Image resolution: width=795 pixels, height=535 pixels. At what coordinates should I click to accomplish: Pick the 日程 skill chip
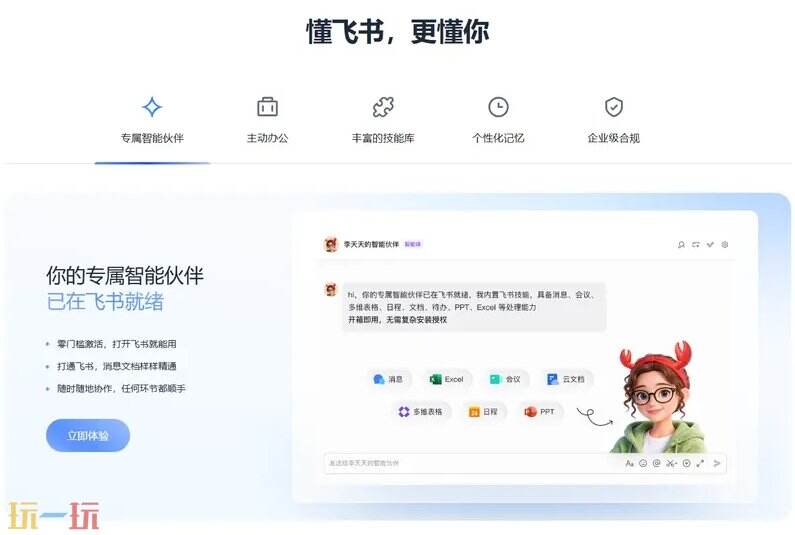(x=483, y=412)
